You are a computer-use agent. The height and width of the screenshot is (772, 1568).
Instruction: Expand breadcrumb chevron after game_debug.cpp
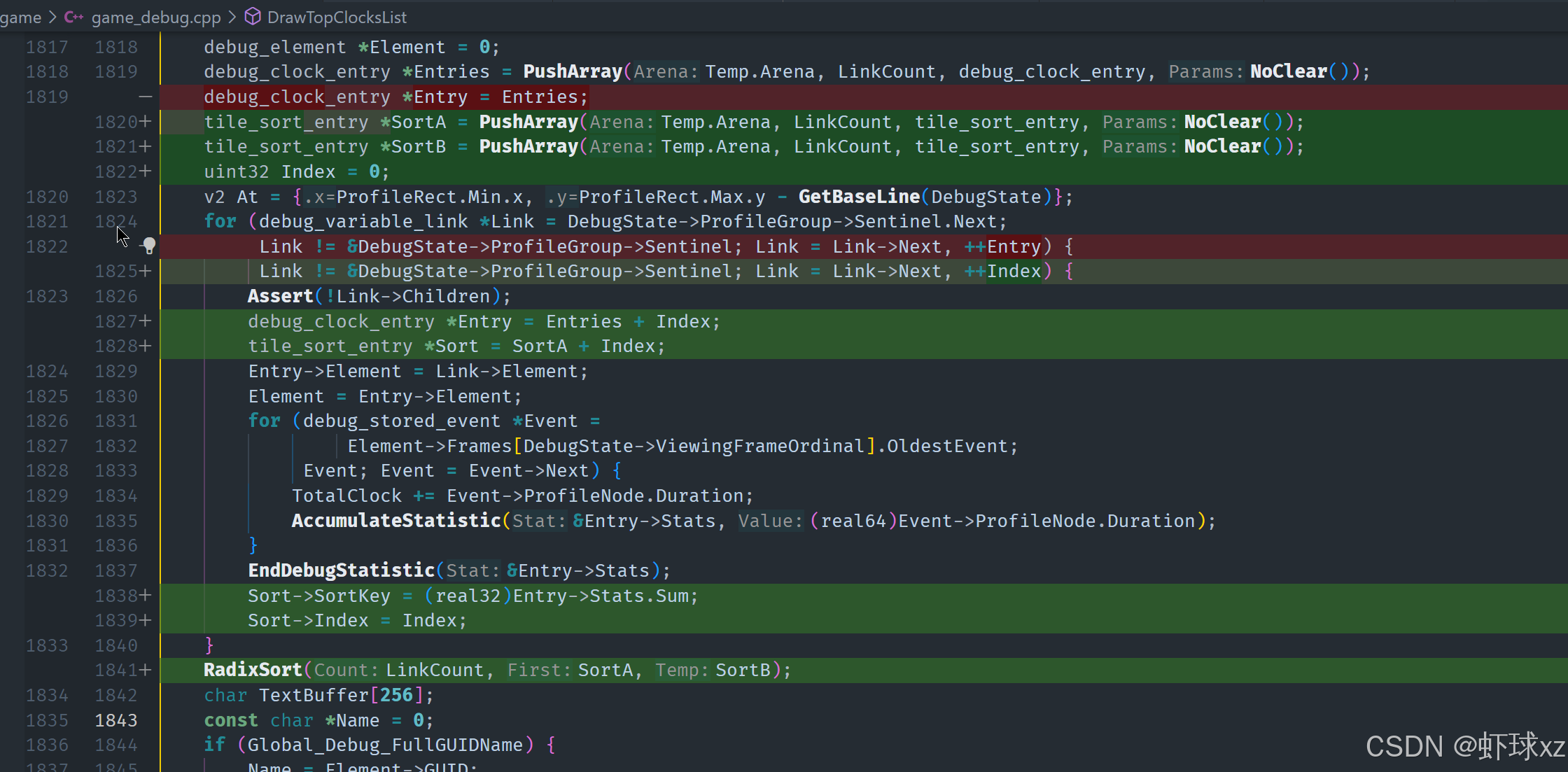[x=232, y=17]
